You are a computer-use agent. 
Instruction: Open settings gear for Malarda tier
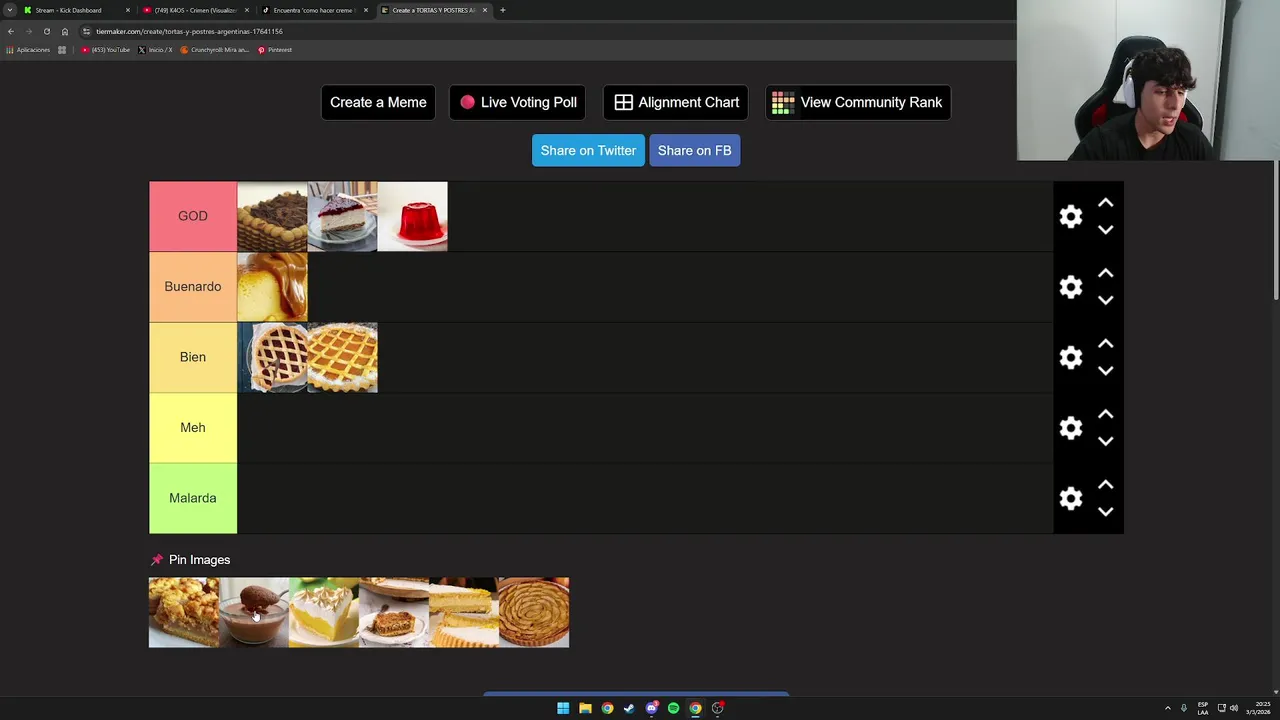tap(1071, 498)
